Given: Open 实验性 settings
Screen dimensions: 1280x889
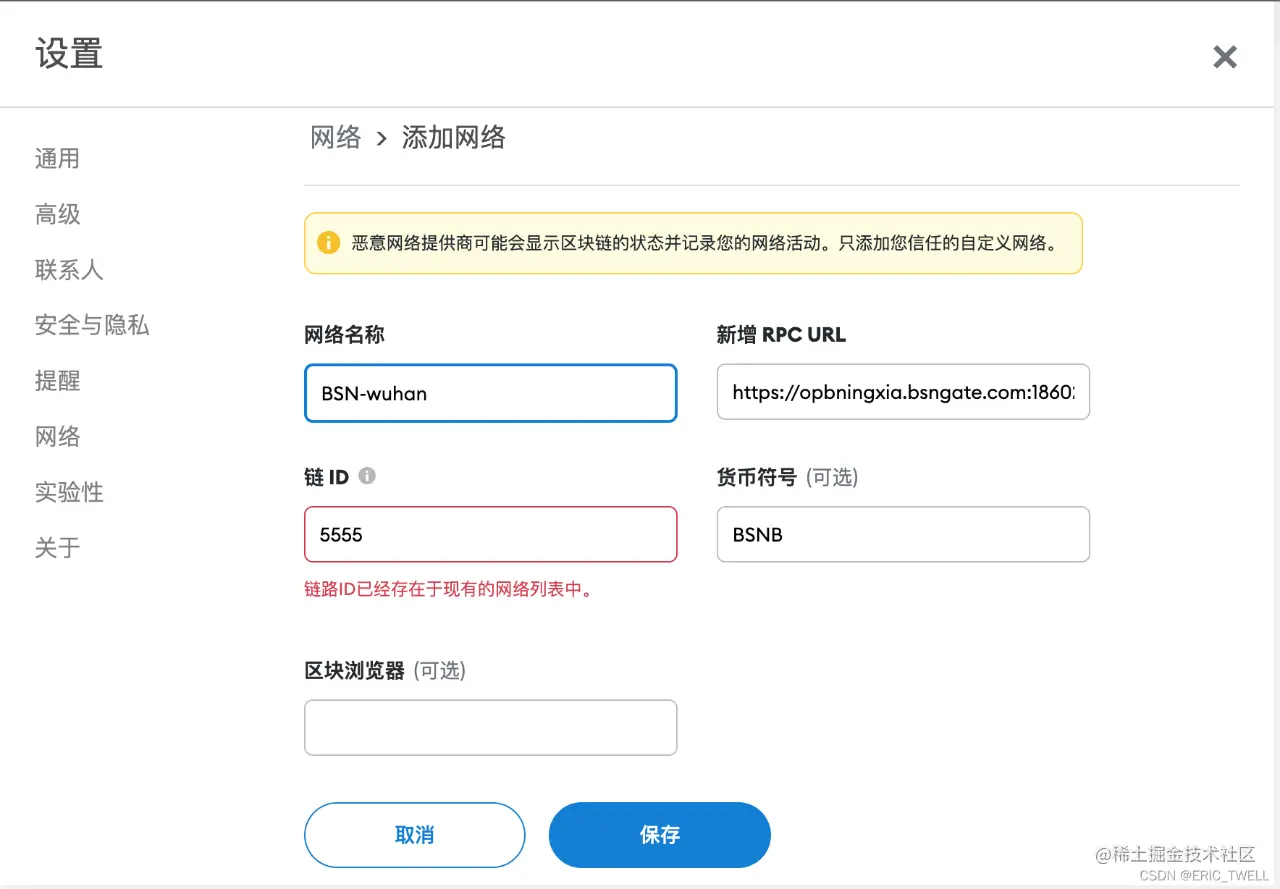Looking at the screenshot, I should pyautogui.click(x=69, y=492).
